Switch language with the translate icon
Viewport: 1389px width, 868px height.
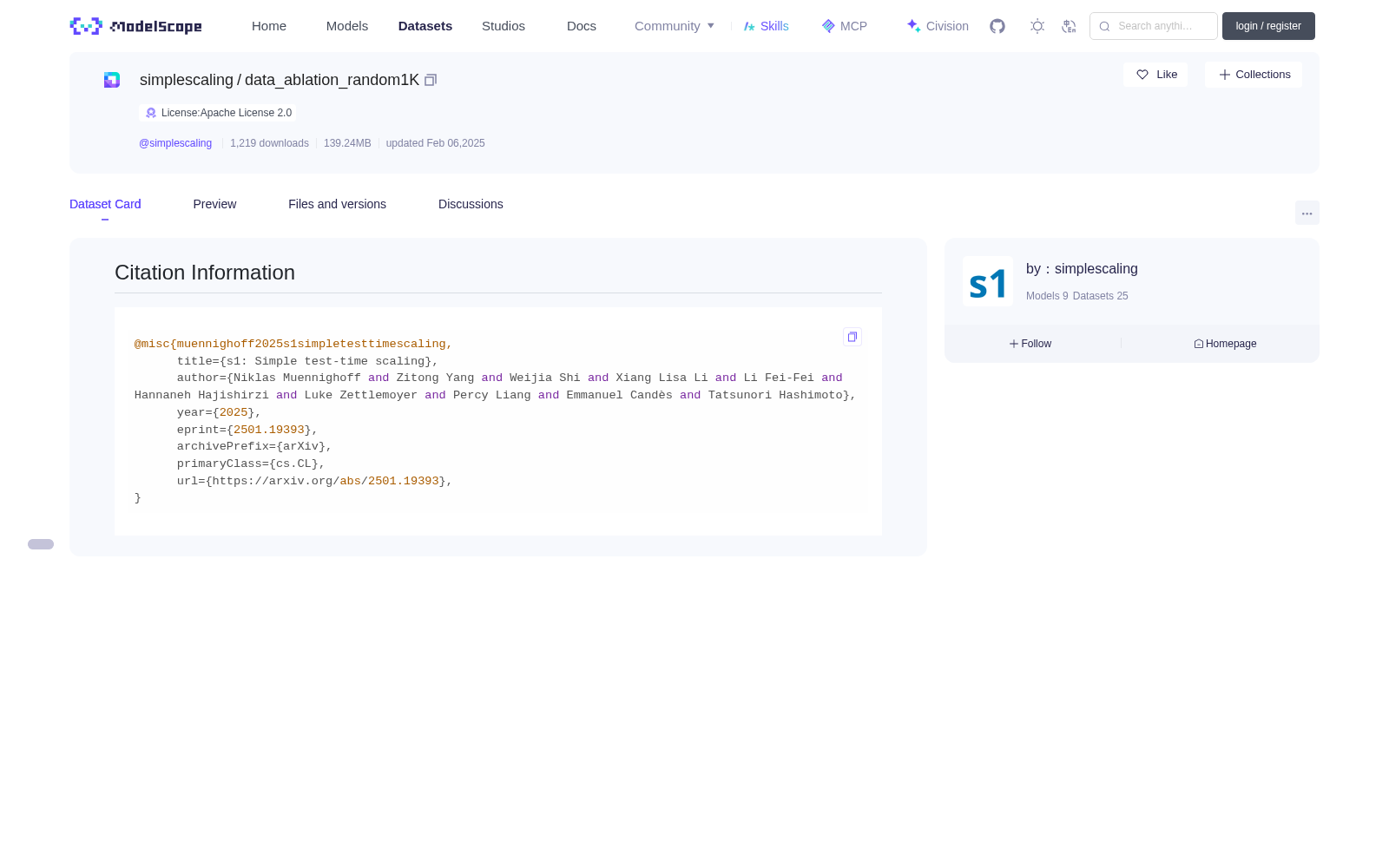tap(1069, 26)
